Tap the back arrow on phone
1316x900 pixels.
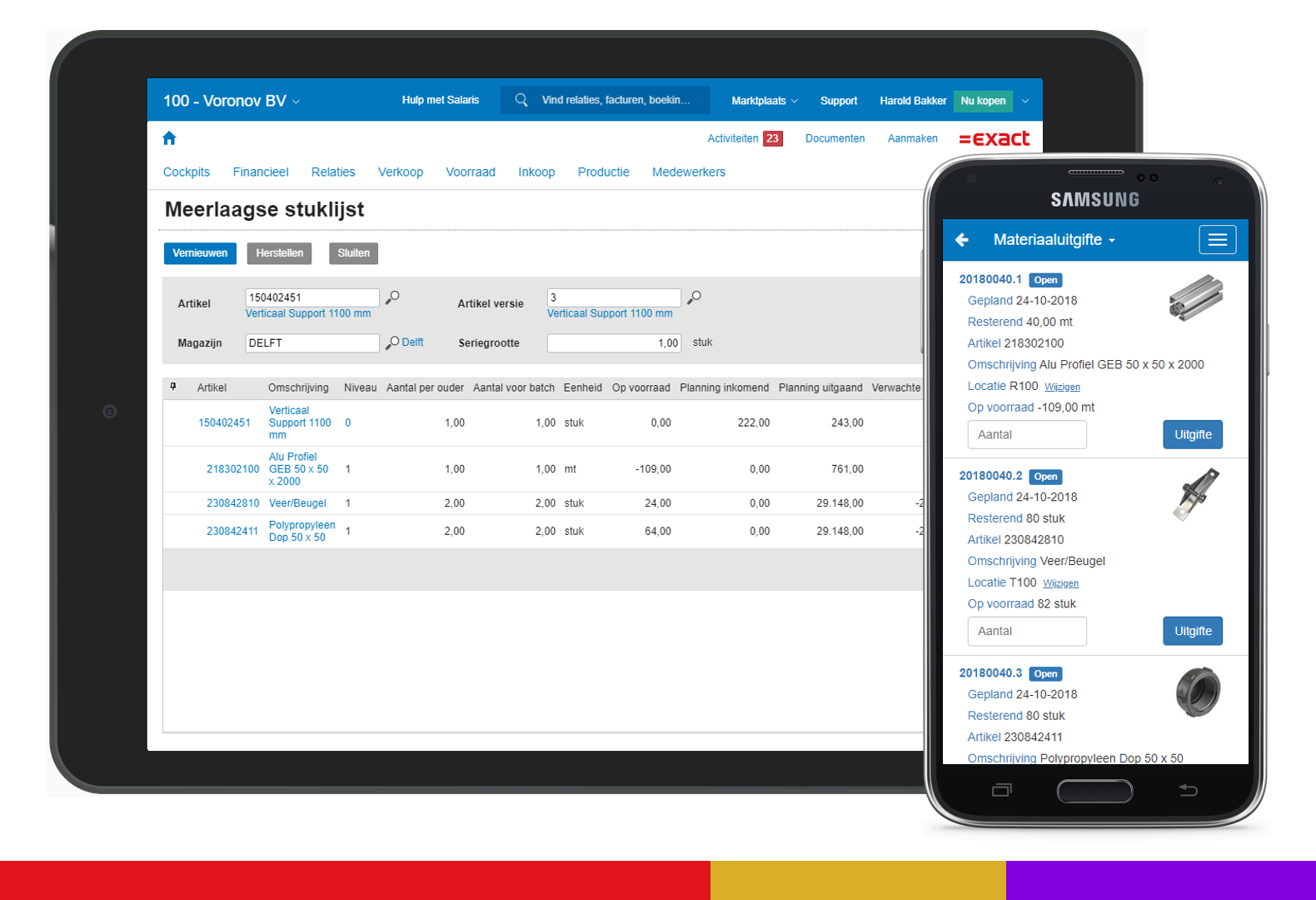[962, 240]
